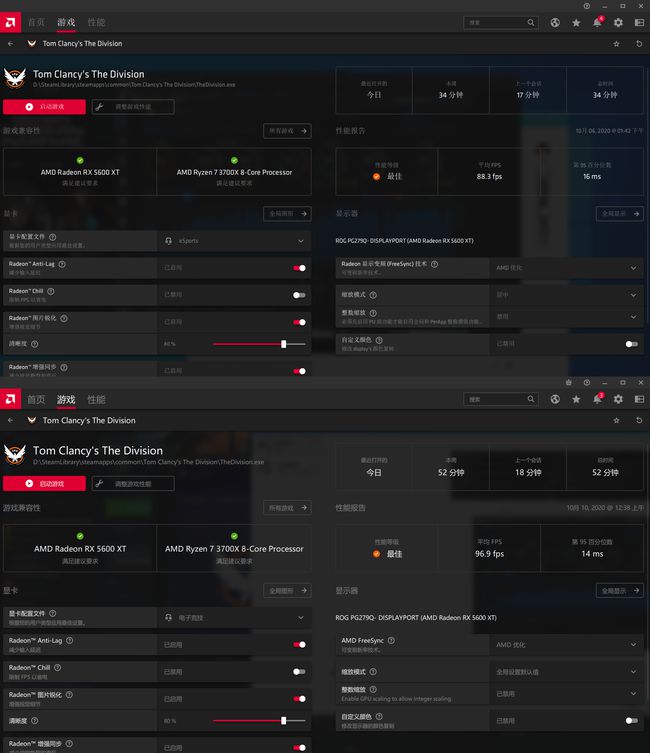Go back using arrow in lower window
The image size is (650, 753).
coord(11,420)
